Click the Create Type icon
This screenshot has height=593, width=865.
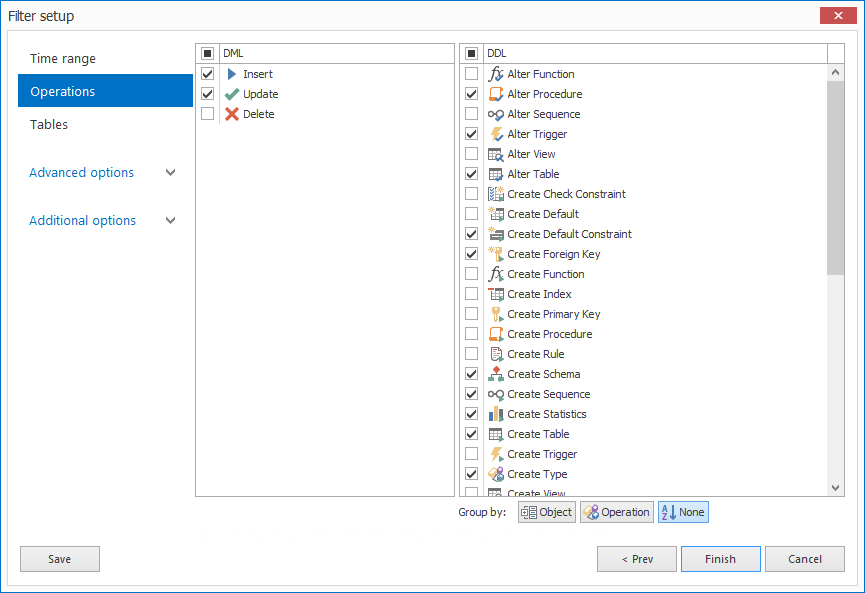coord(496,474)
